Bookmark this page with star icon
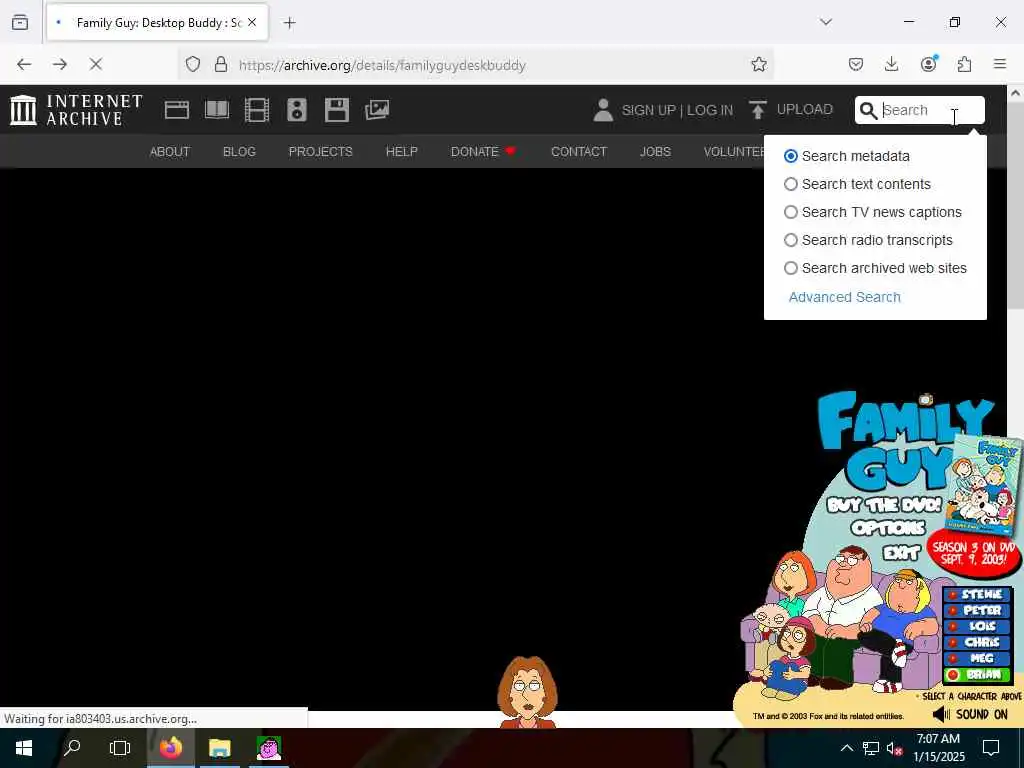Screen dimensions: 1024x768 pyautogui.click(x=758, y=64)
